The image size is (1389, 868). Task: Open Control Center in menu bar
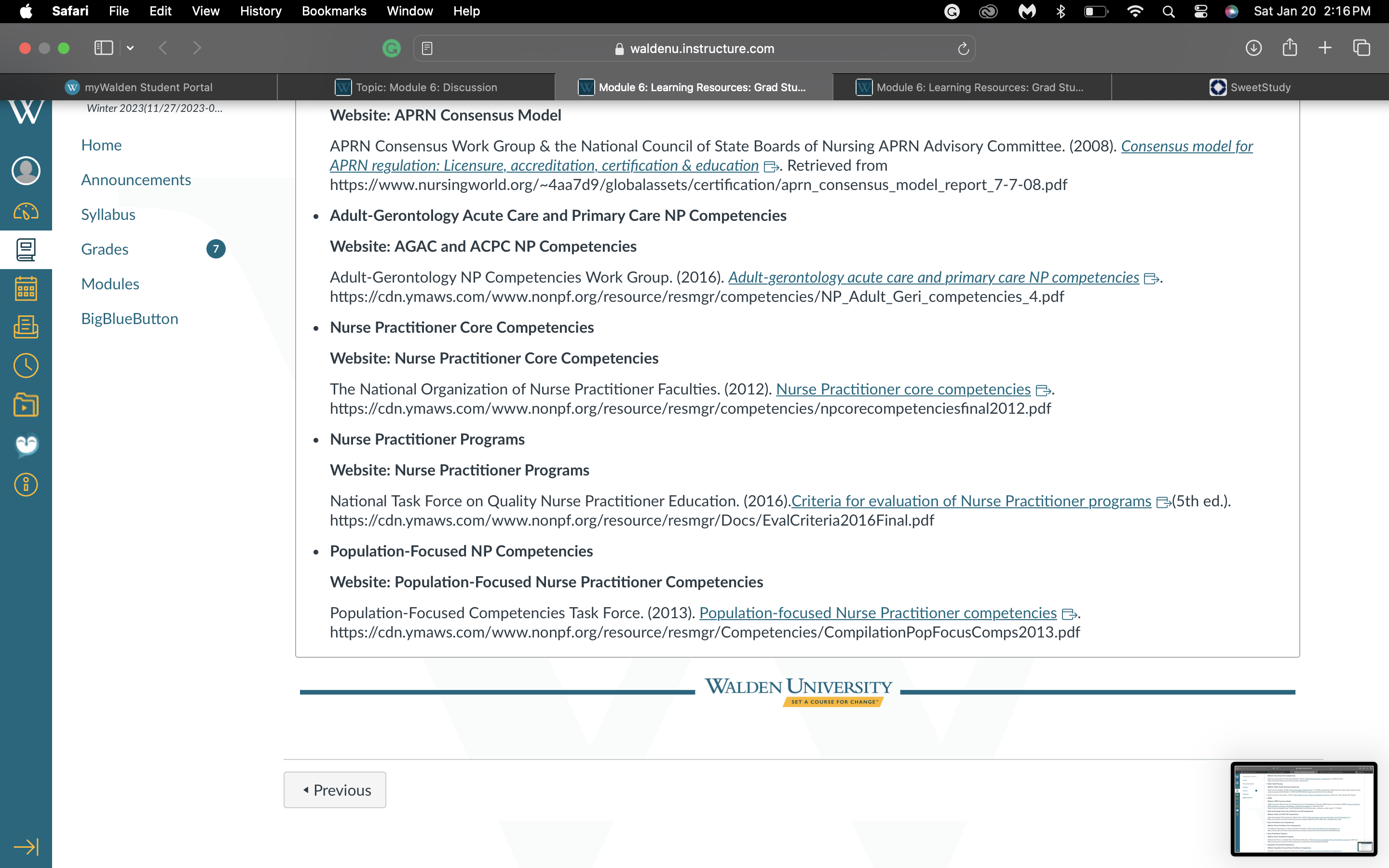click(x=1201, y=12)
